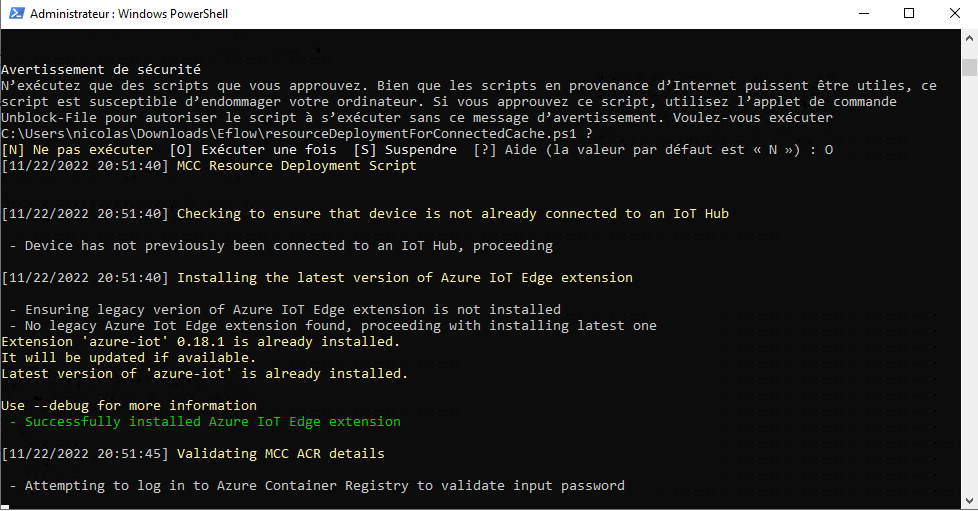Click the '[N] Ne pas exécuter' option

pyautogui.click(x=78, y=150)
